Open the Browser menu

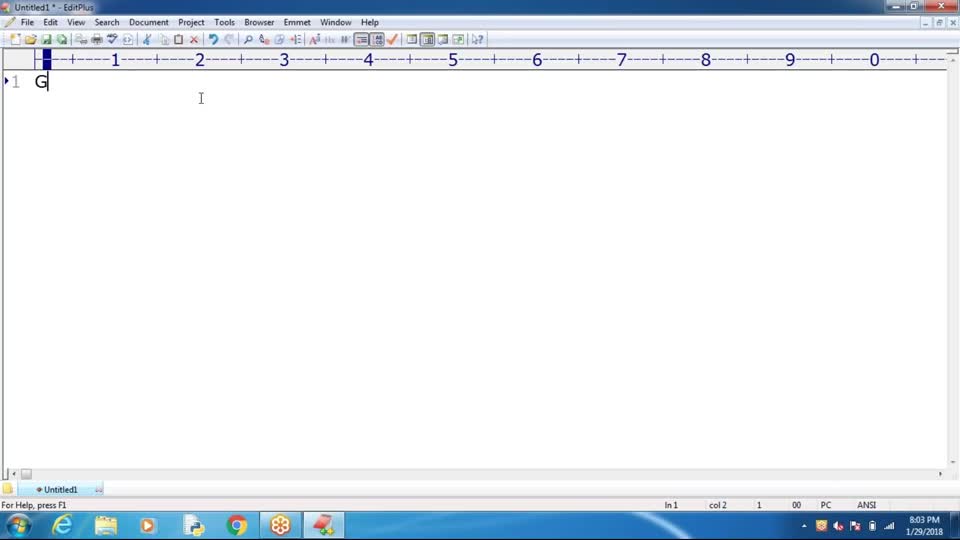tap(259, 23)
